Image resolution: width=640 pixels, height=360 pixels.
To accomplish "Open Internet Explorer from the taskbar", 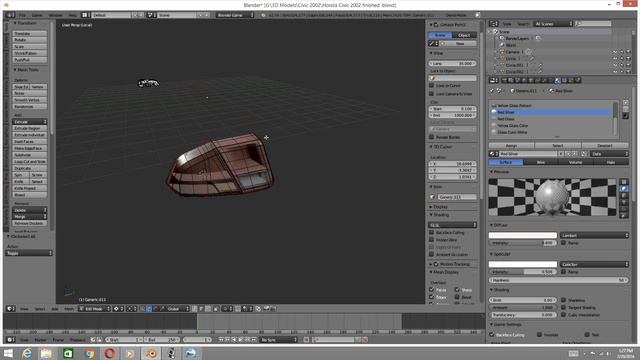I will point(27,353).
